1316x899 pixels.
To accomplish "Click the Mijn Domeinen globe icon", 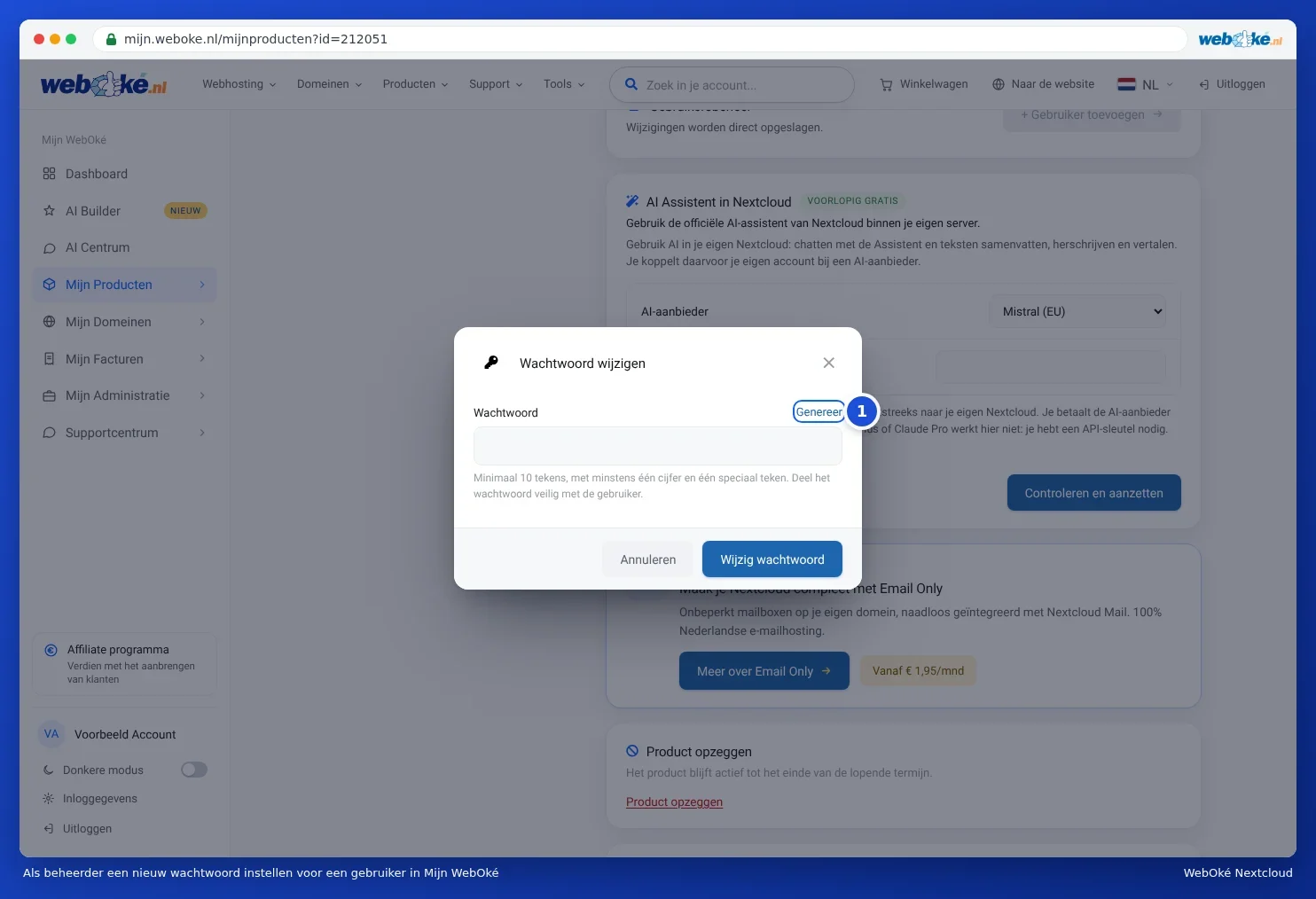I will click(49, 322).
